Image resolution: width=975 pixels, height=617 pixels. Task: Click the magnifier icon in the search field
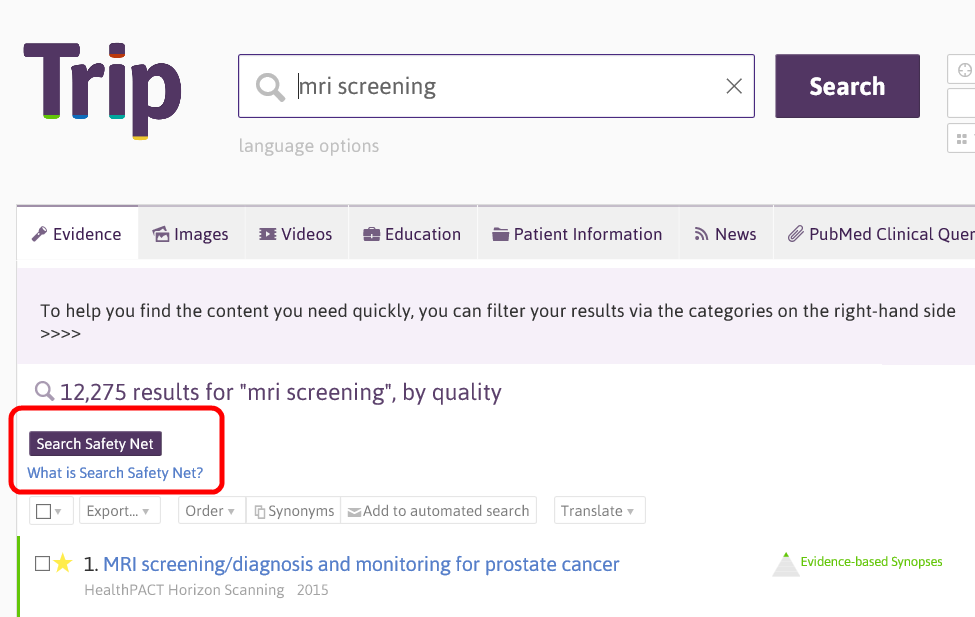click(269, 88)
